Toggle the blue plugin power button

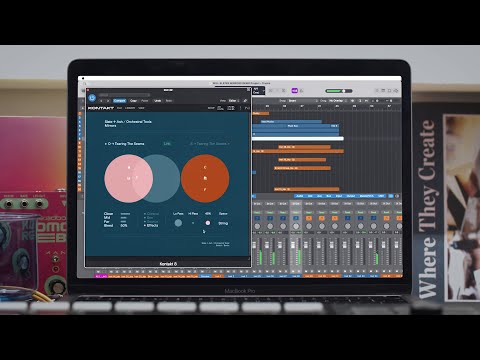pos(92,98)
